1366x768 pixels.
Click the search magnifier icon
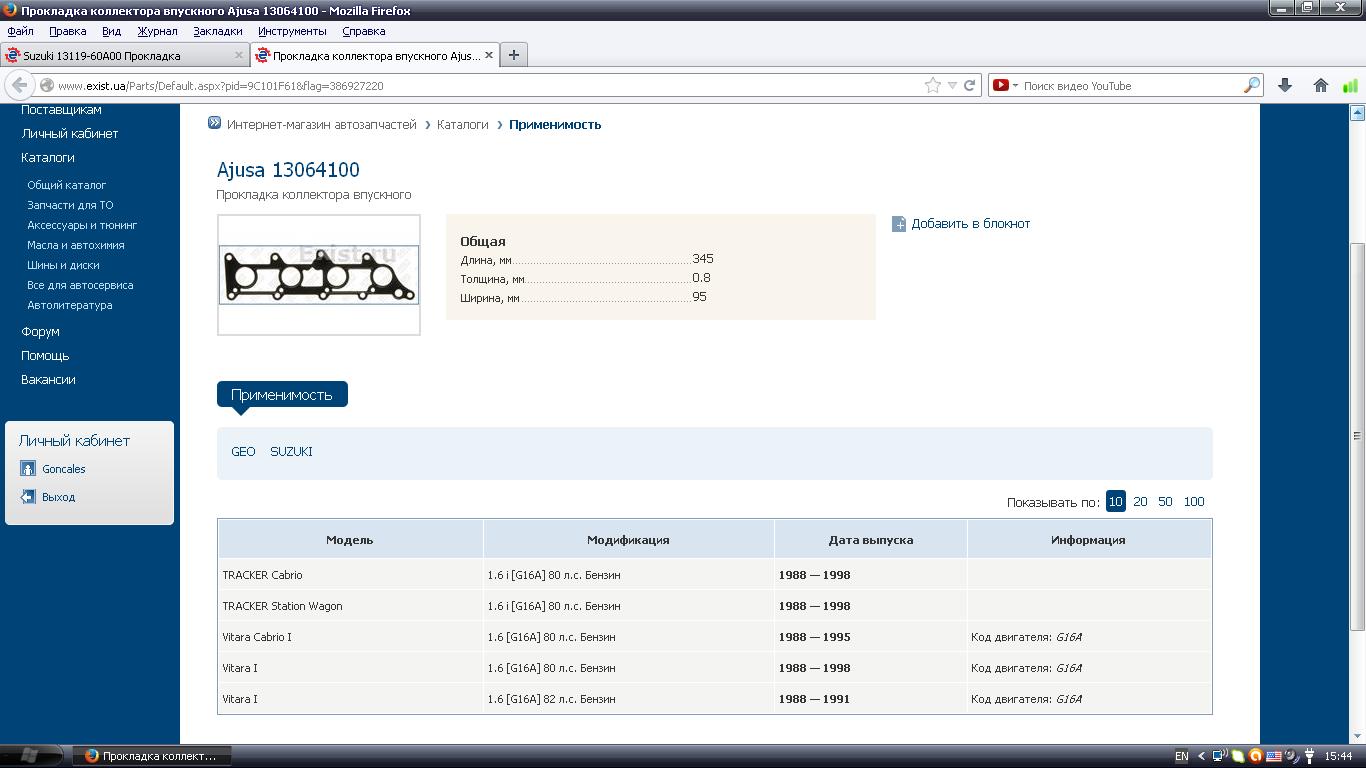(1251, 85)
